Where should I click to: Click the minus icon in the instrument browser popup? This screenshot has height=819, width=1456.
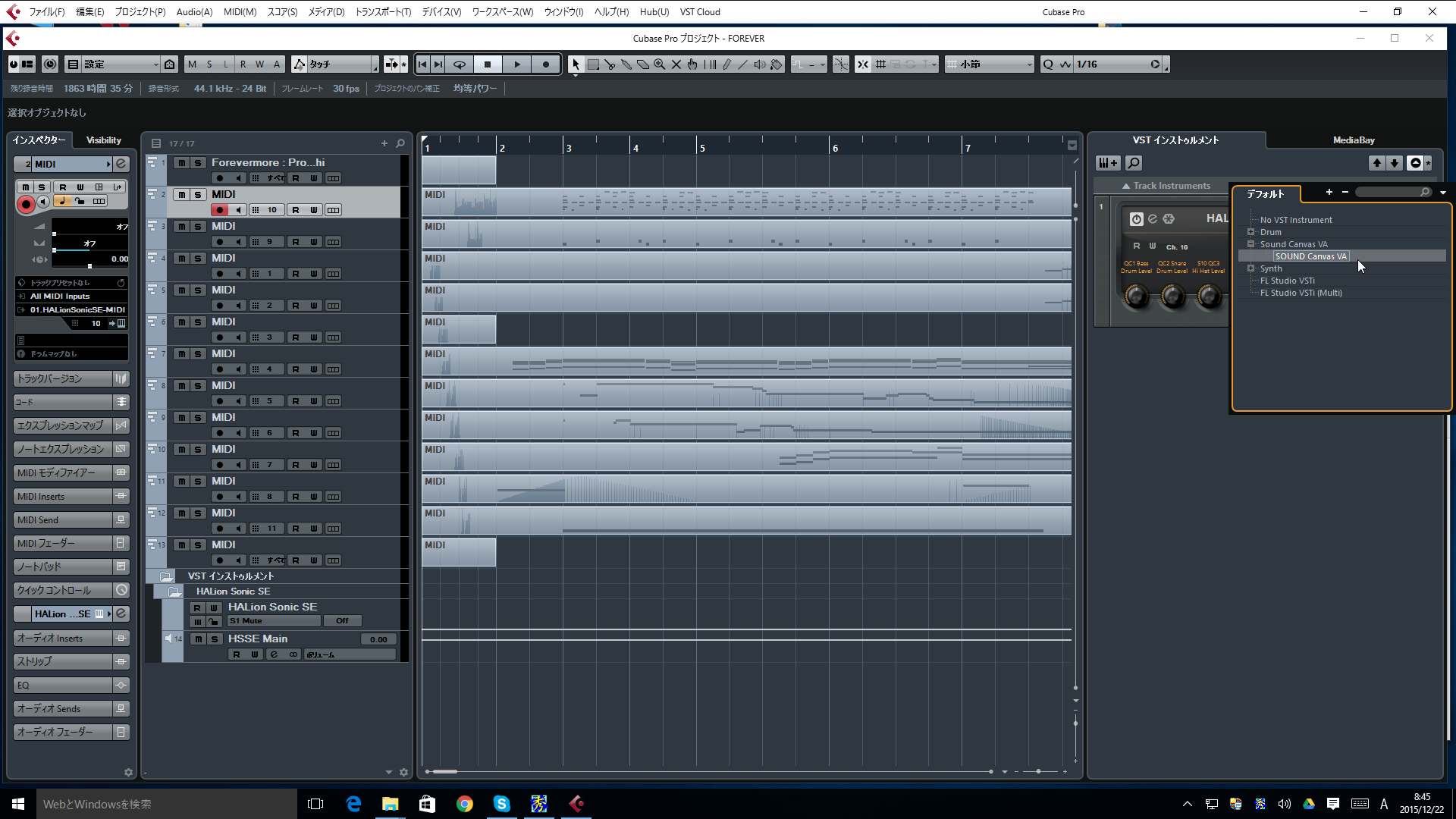[1345, 192]
